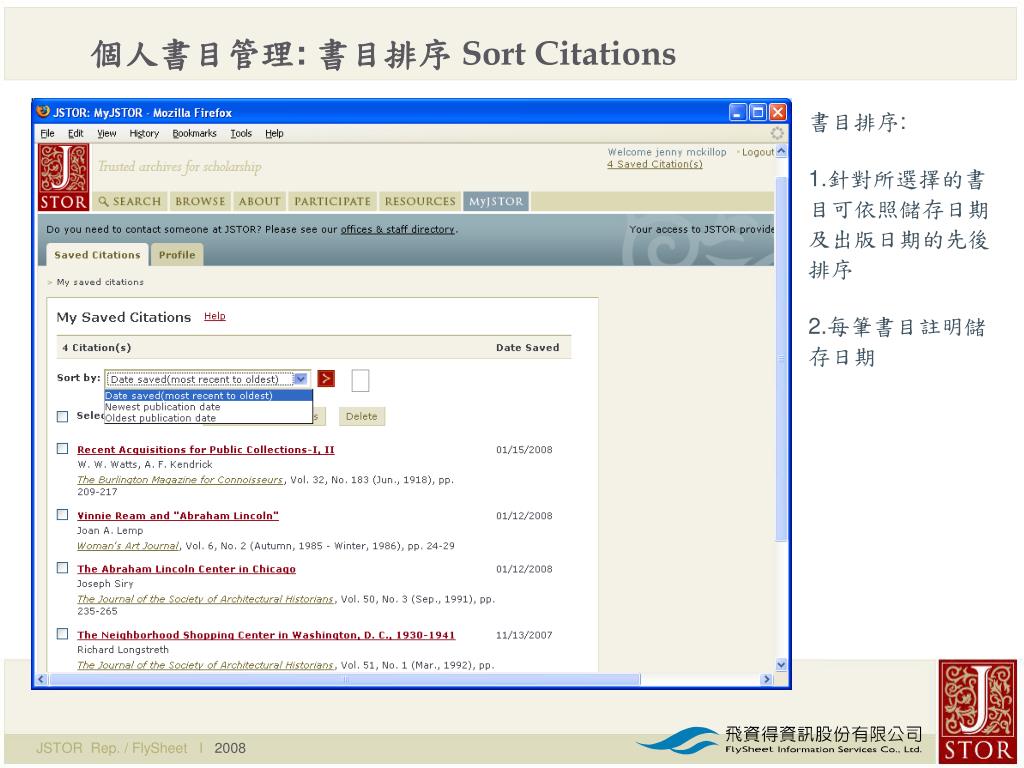Click the vertical scrollbar up arrow
The height and width of the screenshot is (768, 1024).
pyautogui.click(x=781, y=152)
